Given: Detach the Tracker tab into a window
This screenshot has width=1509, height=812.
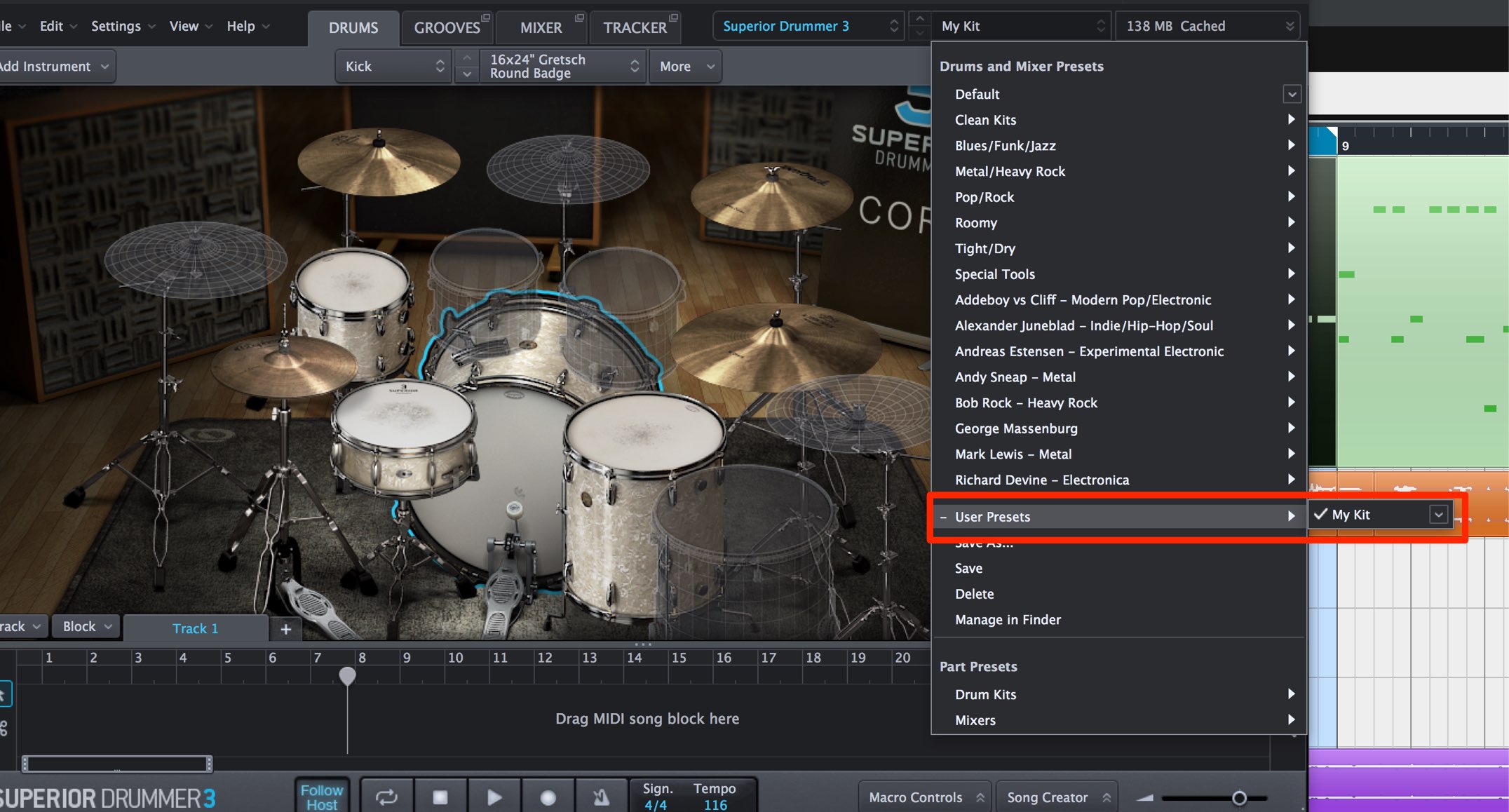Looking at the screenshot, I should 674,17.
